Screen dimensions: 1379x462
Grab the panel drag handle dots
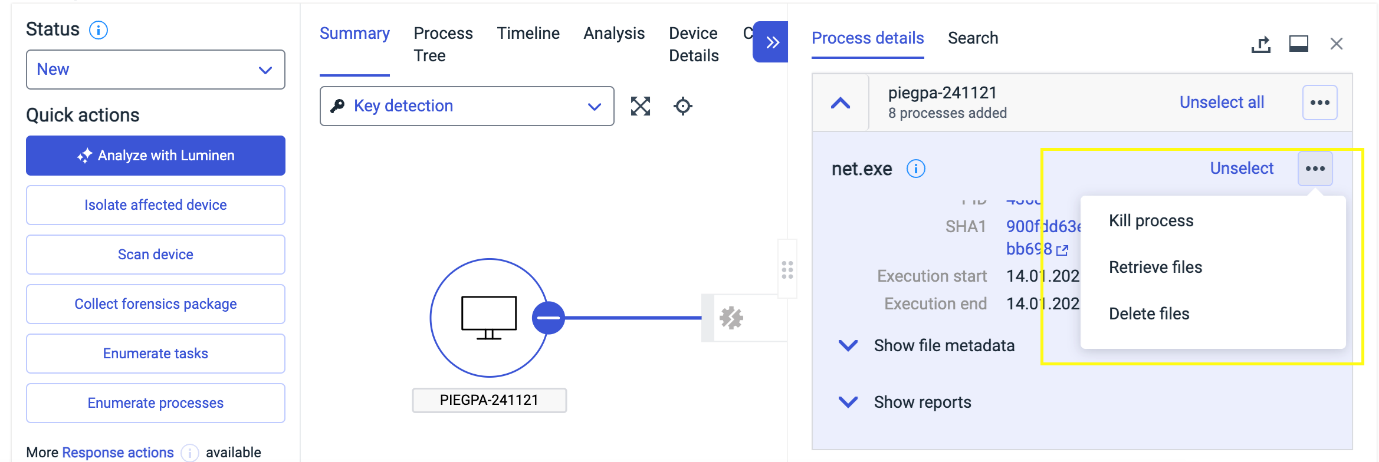[x=787, y=270]
